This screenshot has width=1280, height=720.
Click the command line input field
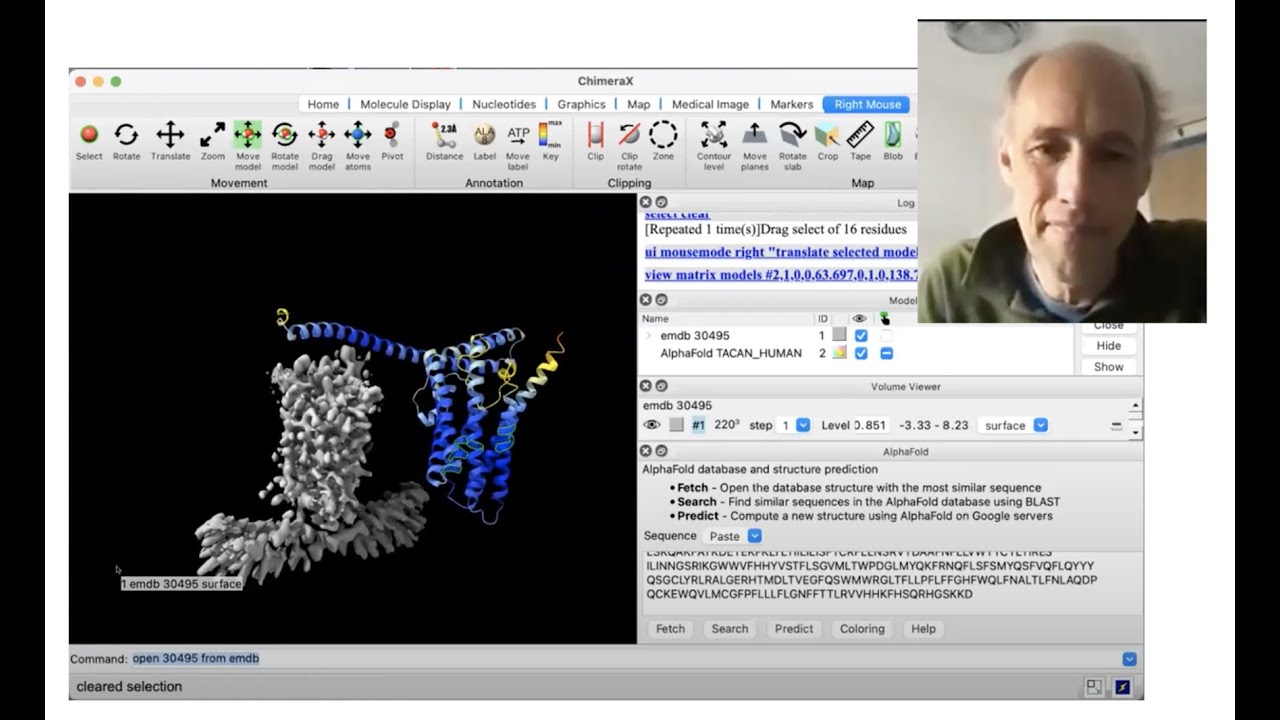[x=625, y=659]
